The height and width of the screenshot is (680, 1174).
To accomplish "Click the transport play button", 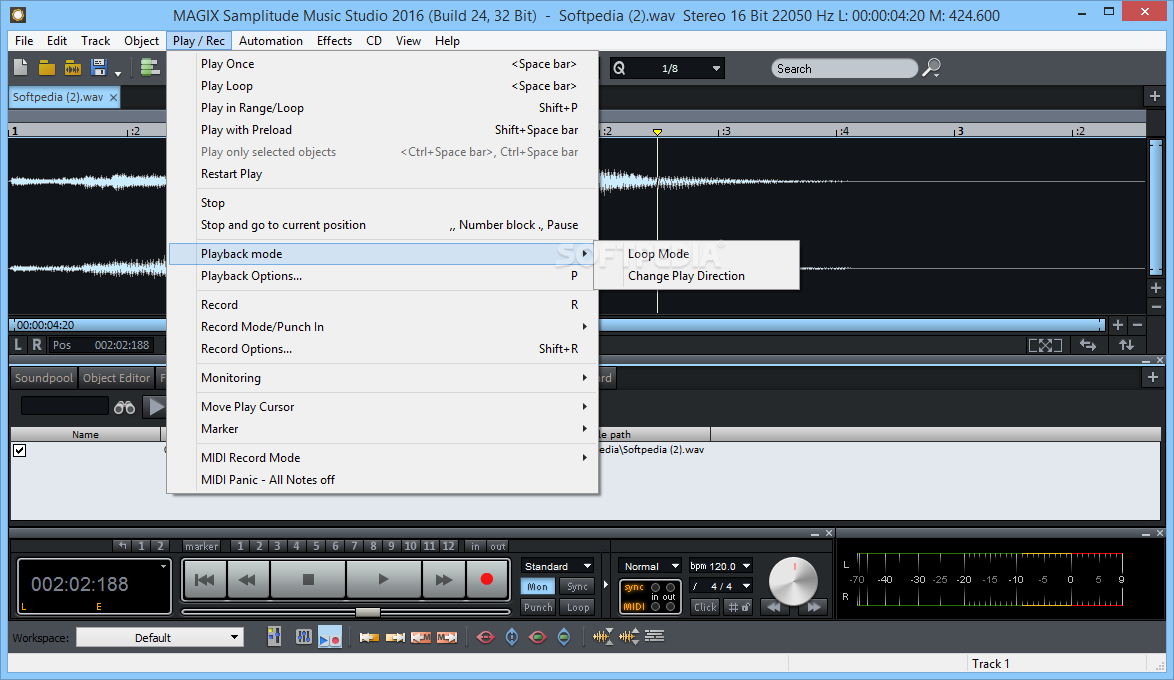I will [x=383, y=579].
